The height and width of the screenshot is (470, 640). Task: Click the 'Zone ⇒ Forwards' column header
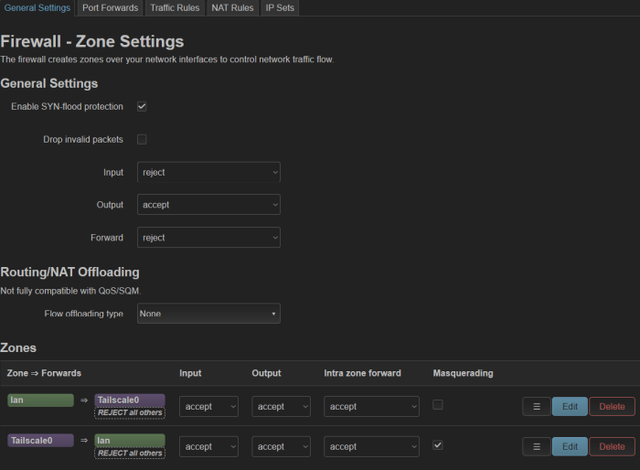pos(44,373)
